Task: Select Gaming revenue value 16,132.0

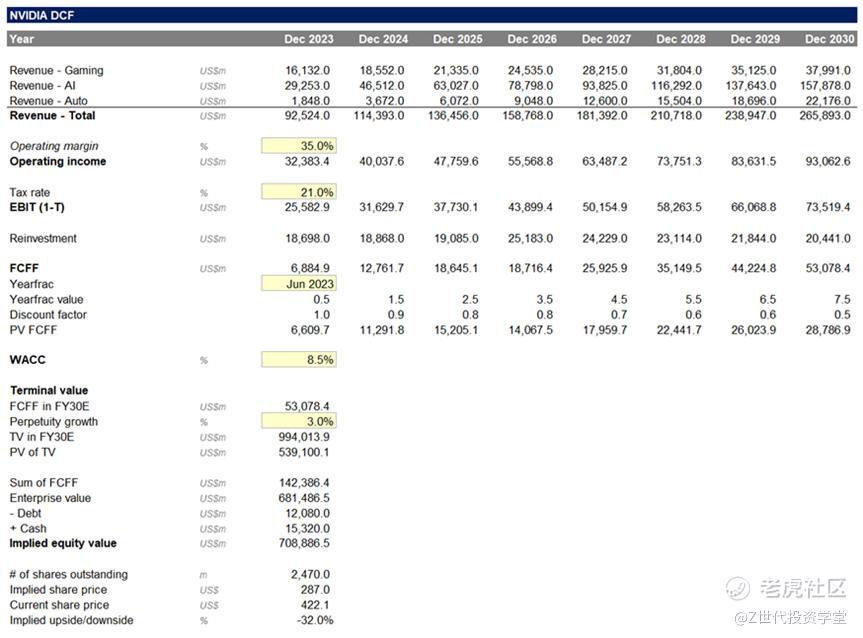Action: (308, 70)
